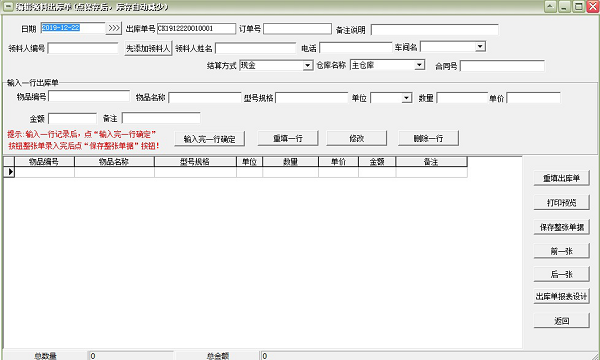Click the 备注说明 input field
This screenshot has height=360, width=600.
coord(435,29)
